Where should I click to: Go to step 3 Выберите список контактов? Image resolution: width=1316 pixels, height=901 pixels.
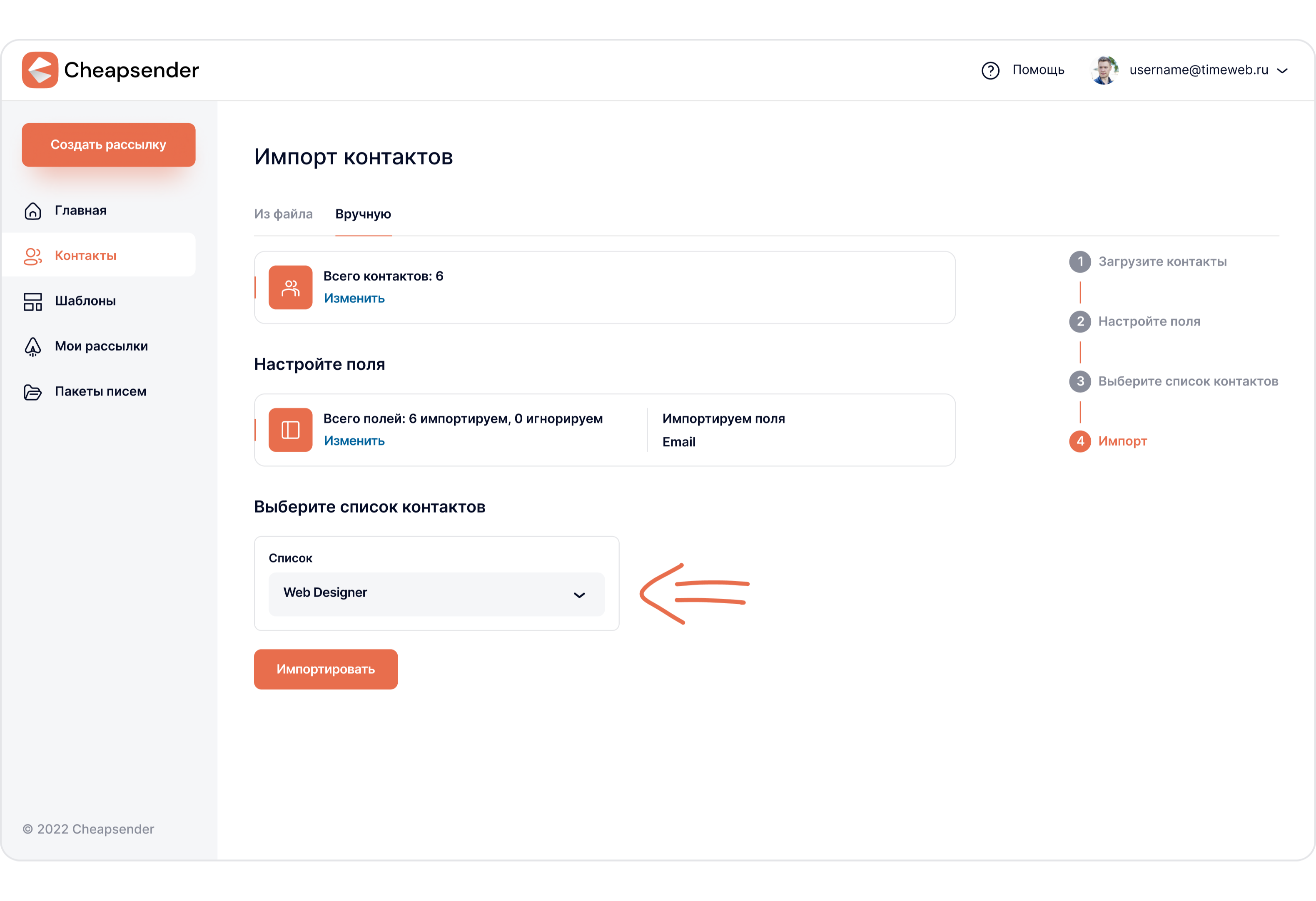[x=1174, y=381]
